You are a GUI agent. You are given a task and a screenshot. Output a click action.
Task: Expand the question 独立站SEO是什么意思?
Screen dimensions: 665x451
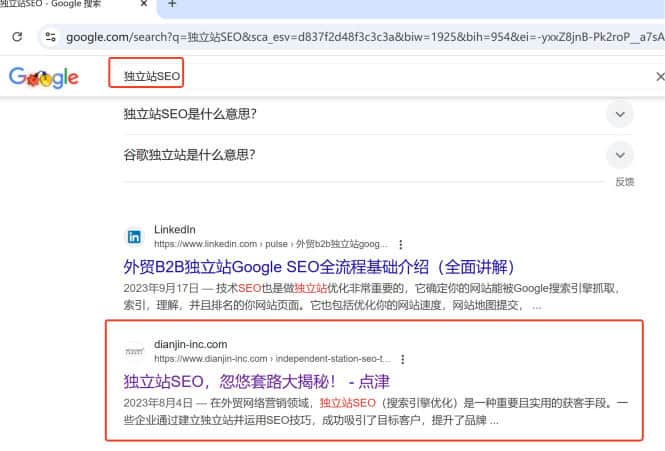pyautogui.click(x=620, y=114)
